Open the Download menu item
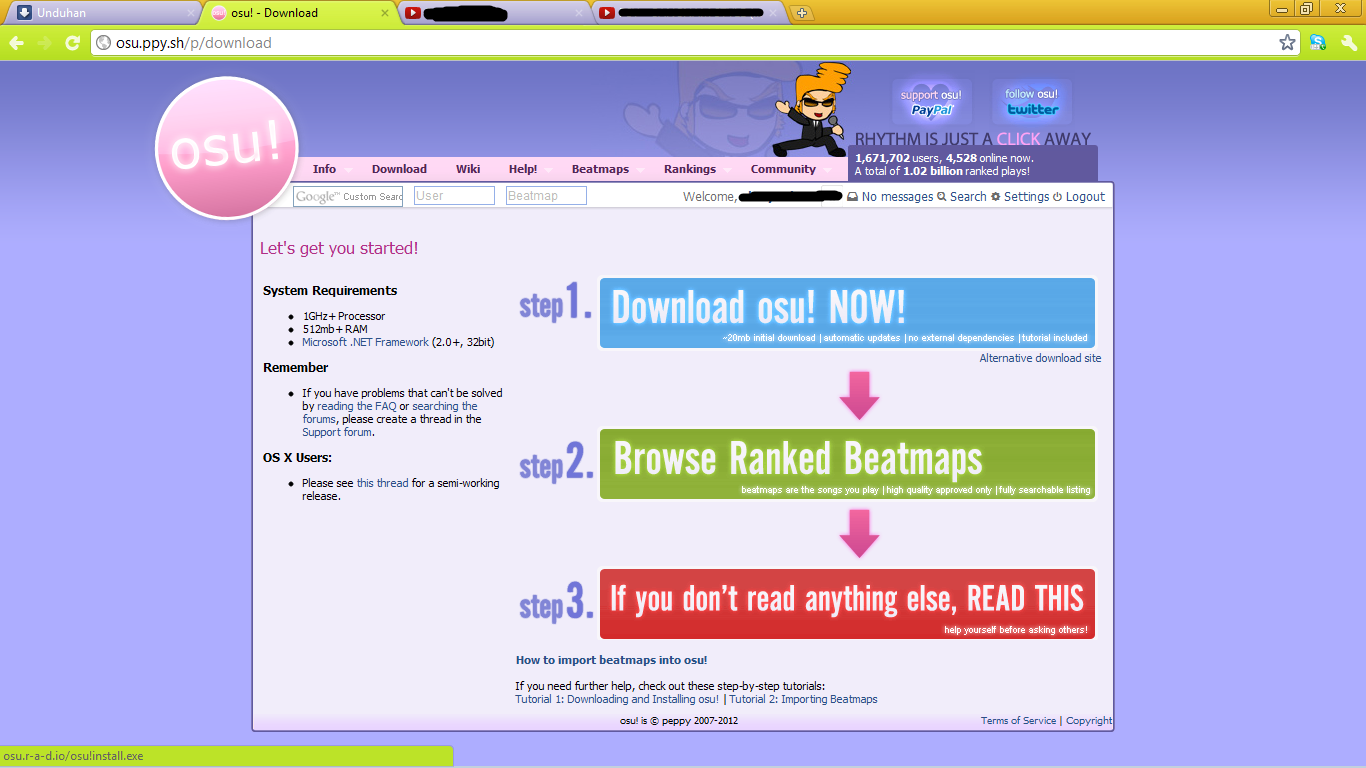1366x768 pixels. [x=399, y=169]
